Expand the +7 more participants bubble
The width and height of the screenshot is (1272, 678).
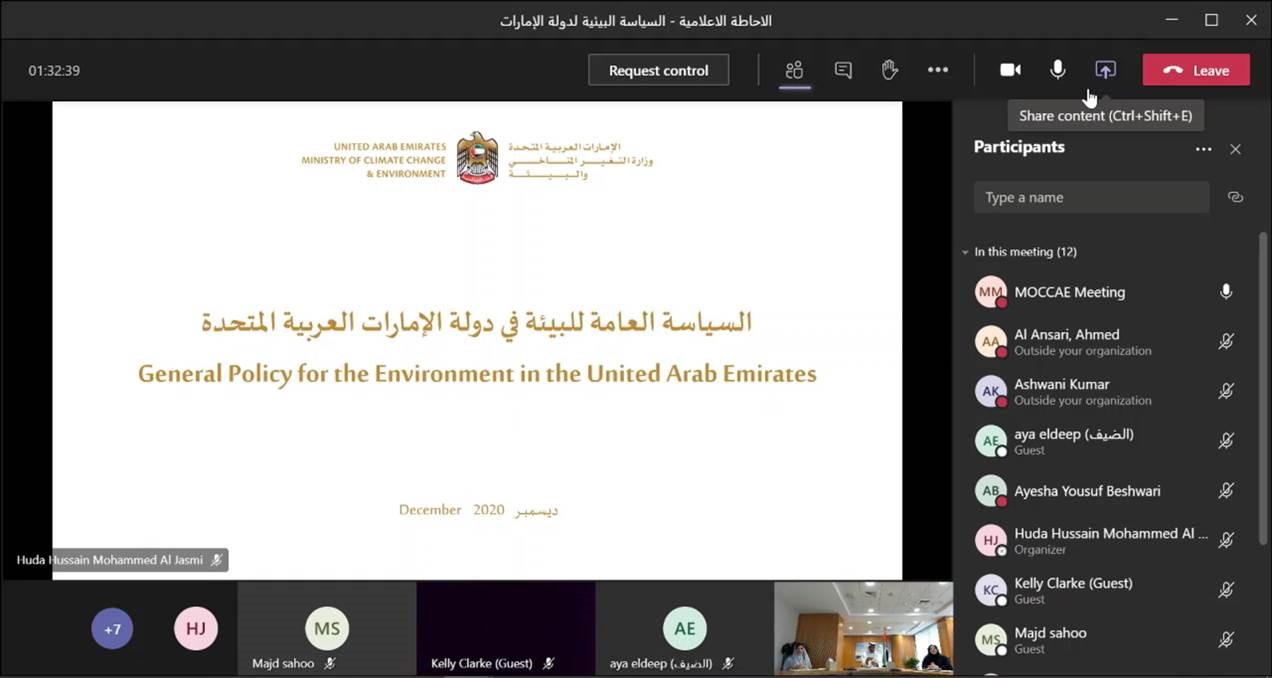pos(112,629)
